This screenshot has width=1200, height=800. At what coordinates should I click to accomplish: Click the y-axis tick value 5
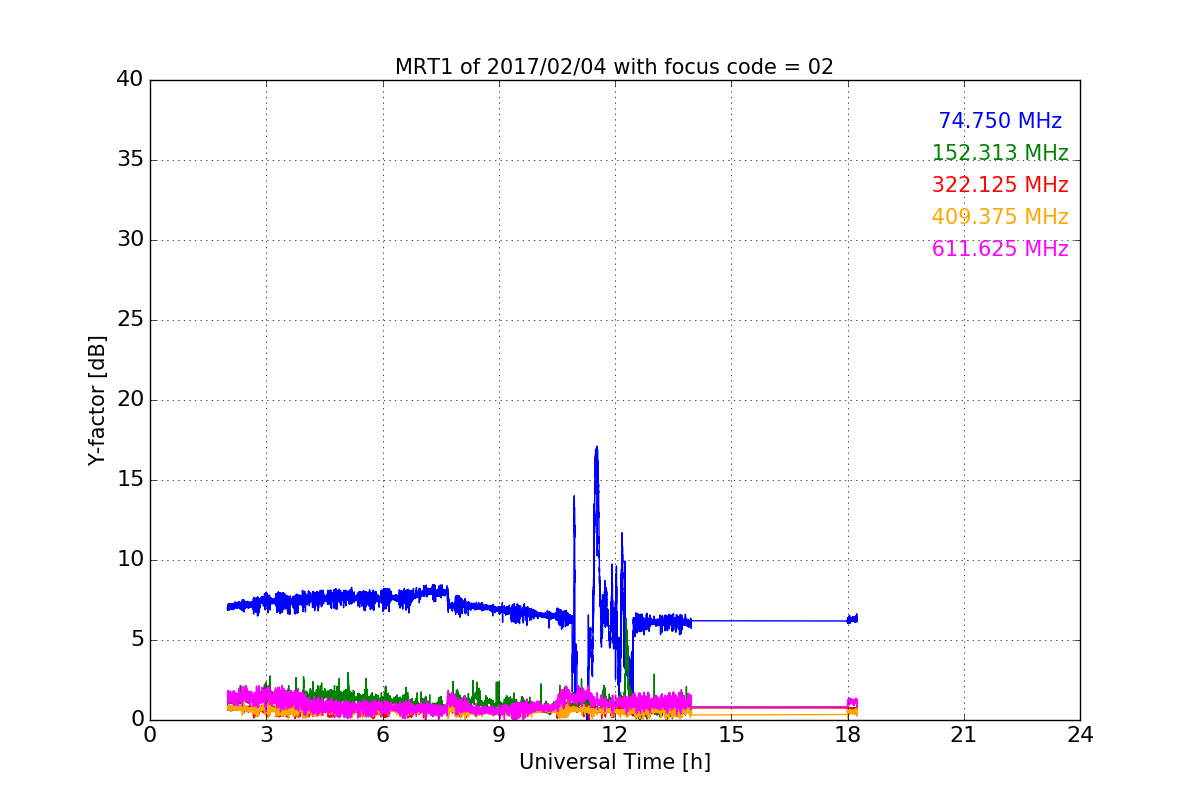tap(136, 640)
